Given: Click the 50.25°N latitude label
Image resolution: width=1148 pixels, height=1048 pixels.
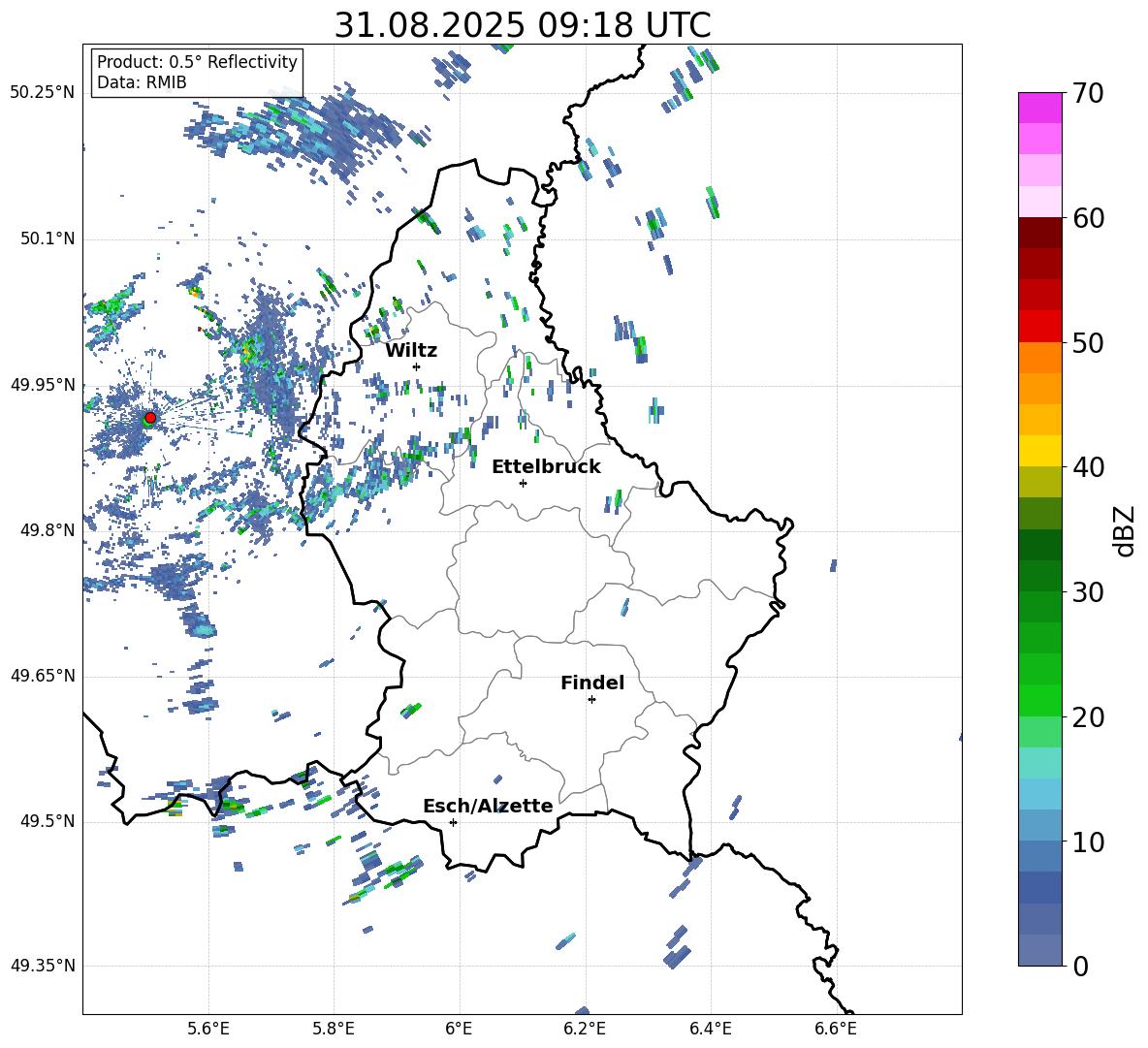Looking at the screenshot, I should pyautogui.click(x=43, y=93).
